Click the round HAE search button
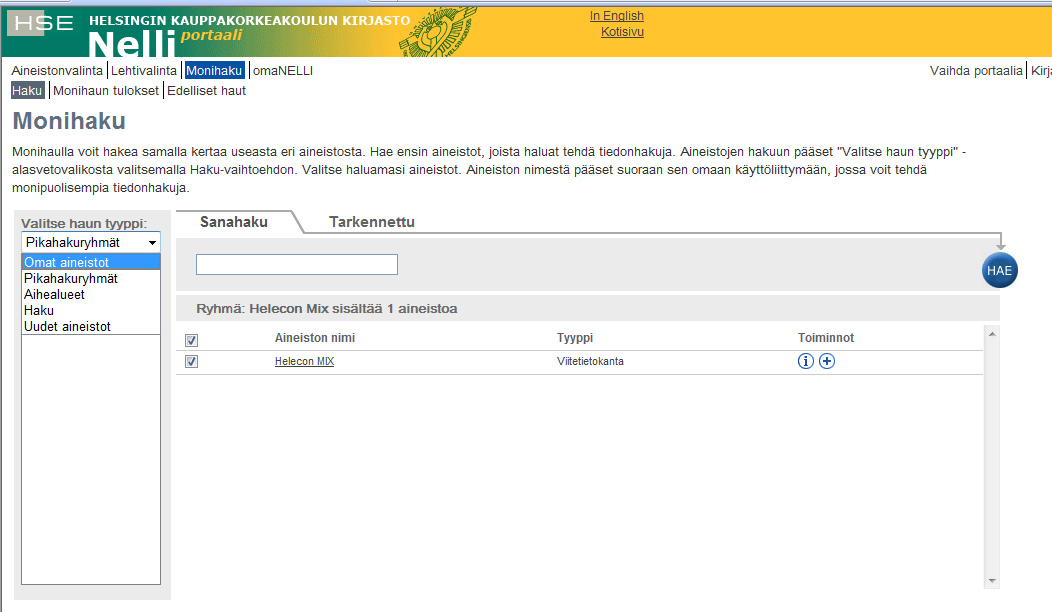This screenshot has width=1052, height=612. (1000, 270)
